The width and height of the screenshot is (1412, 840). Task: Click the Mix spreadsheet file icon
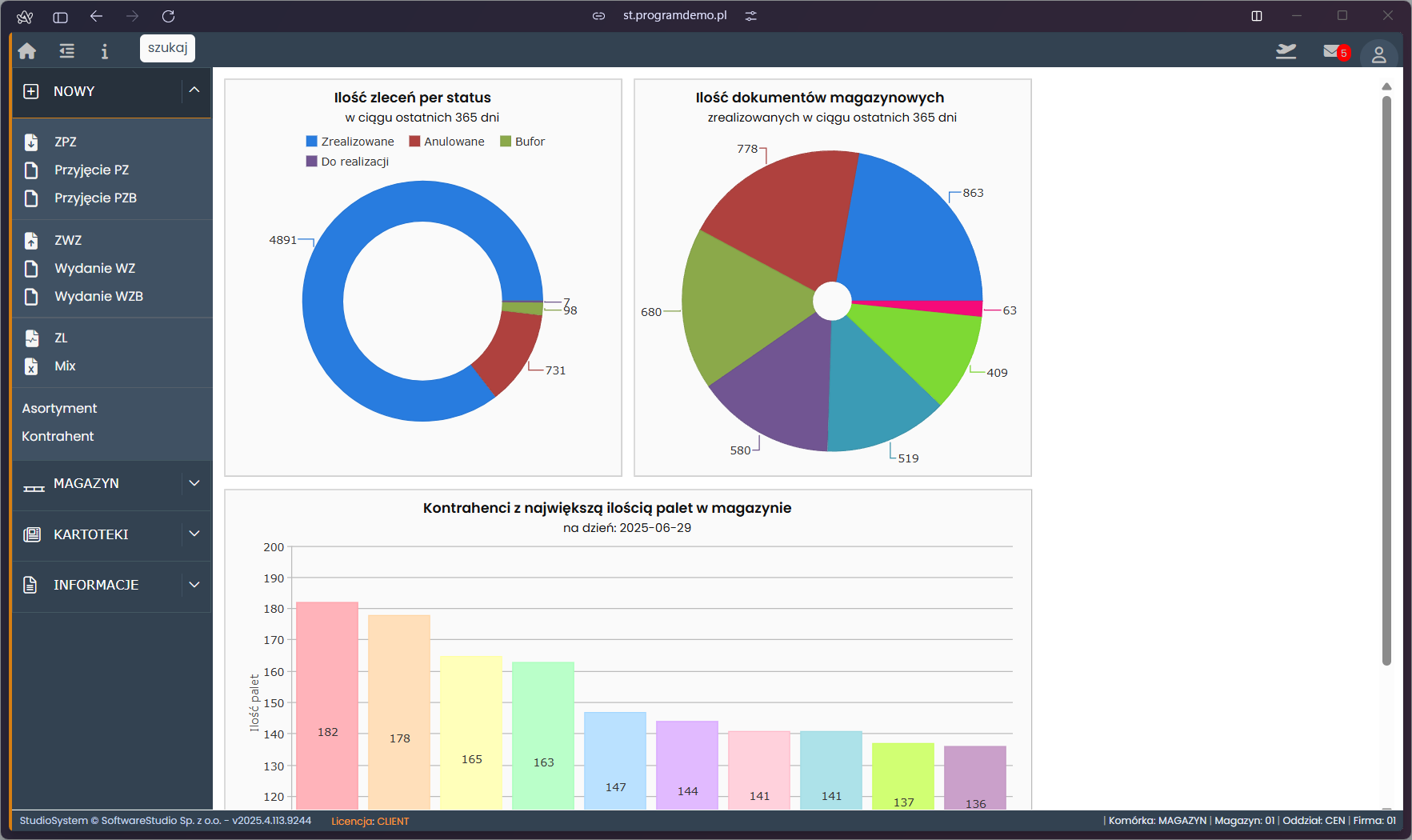[31, 366]
